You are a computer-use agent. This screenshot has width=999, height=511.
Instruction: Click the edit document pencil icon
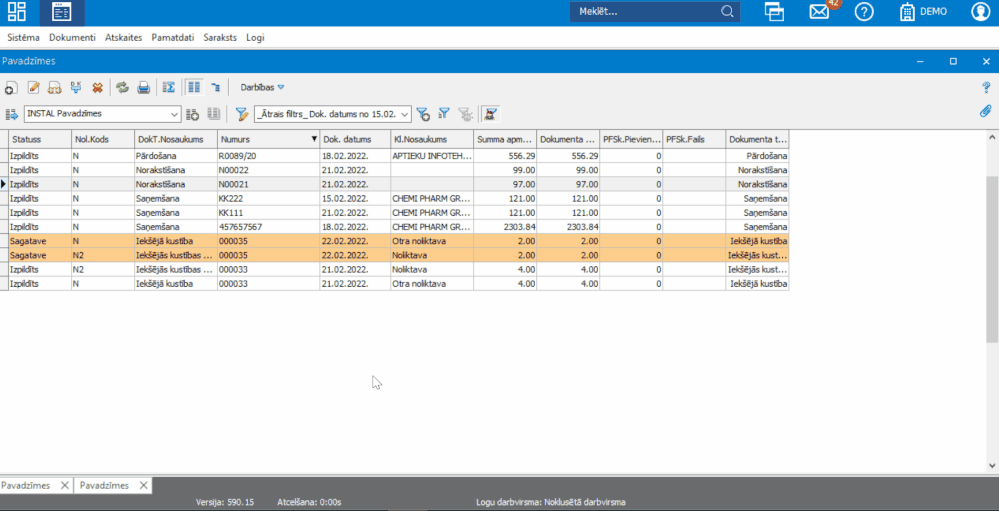pyautogui.click(x=33, y=88)
